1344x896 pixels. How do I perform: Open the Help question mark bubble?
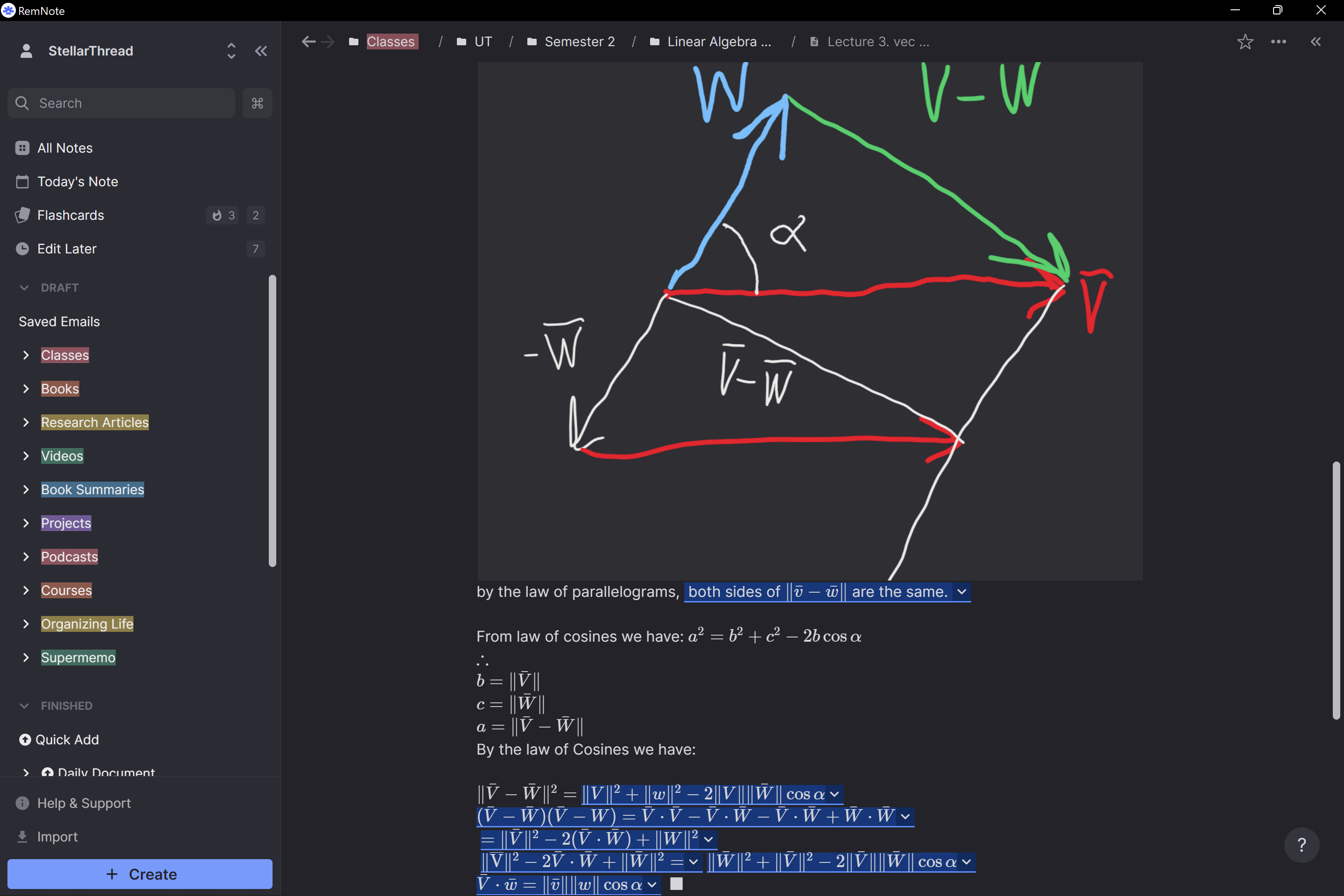1302,845
